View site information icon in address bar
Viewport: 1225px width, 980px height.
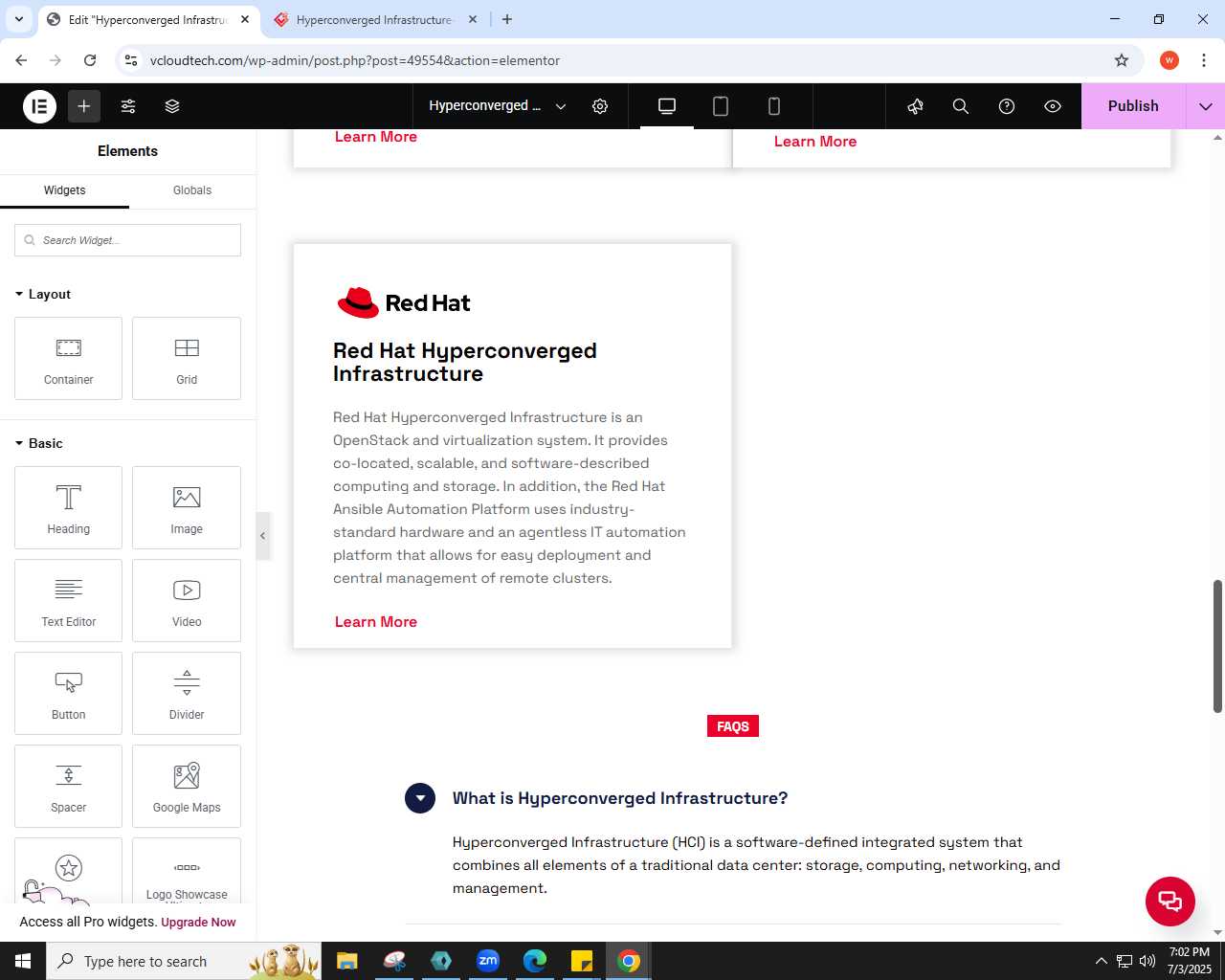[x=131, y=60]
